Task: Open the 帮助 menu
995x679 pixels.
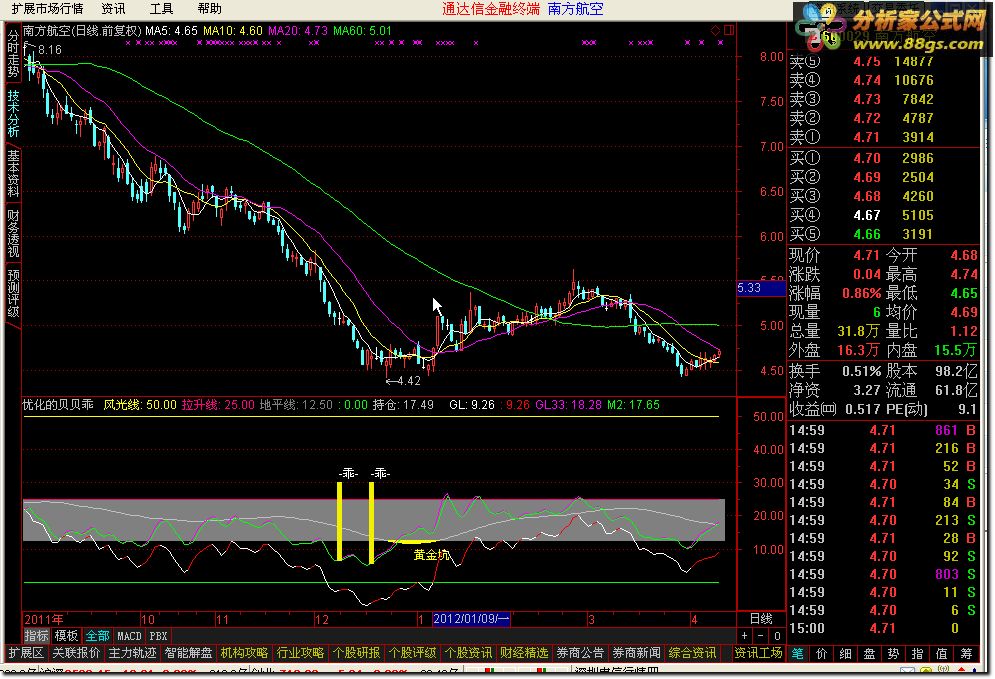Action: coord(209,8)
